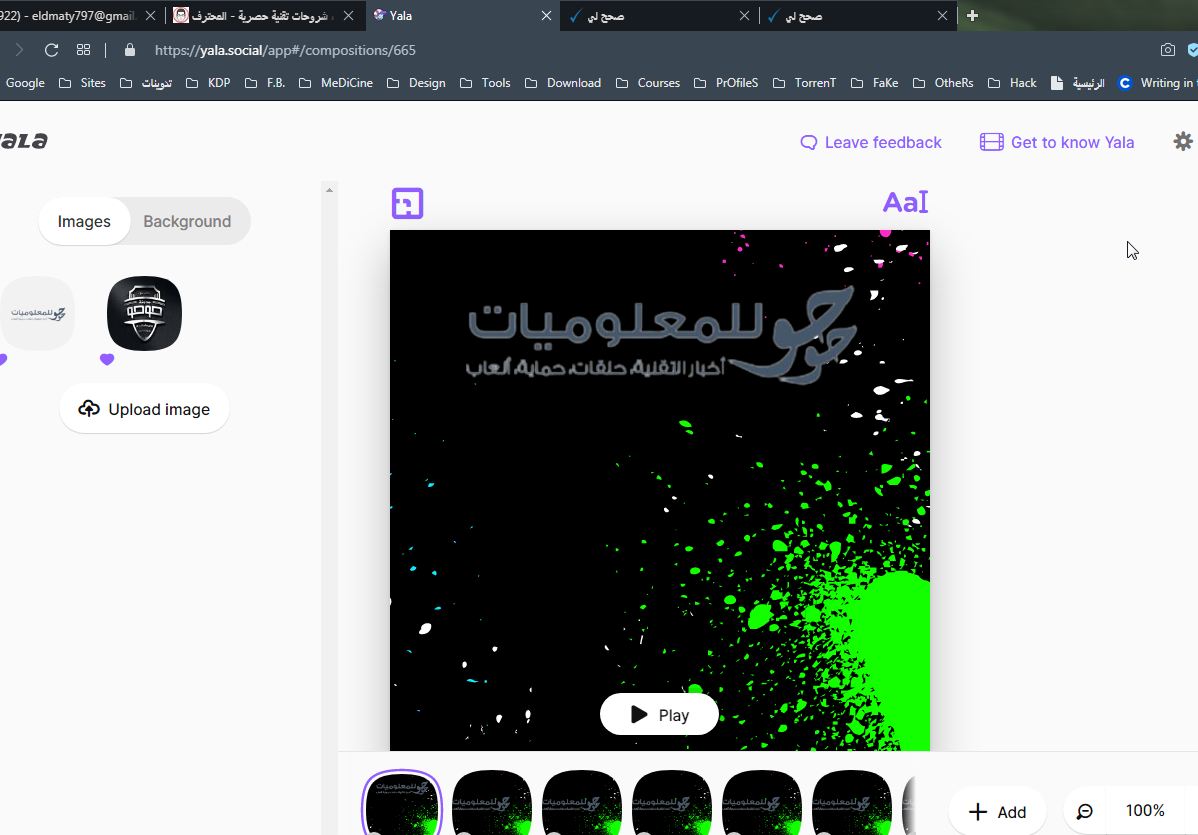Select the first highlighted frame thumbnail
The width and height of the screenshot is (1198, 835).
tap(402, 803)
